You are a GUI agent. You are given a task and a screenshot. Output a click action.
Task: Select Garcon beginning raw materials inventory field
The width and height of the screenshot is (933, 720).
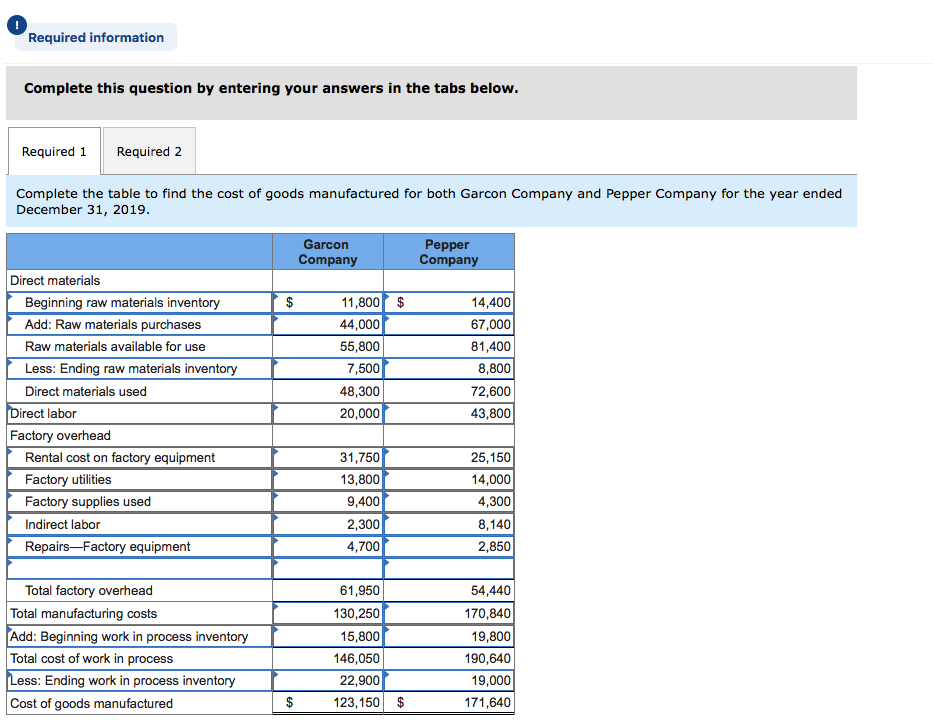[328, 302]
